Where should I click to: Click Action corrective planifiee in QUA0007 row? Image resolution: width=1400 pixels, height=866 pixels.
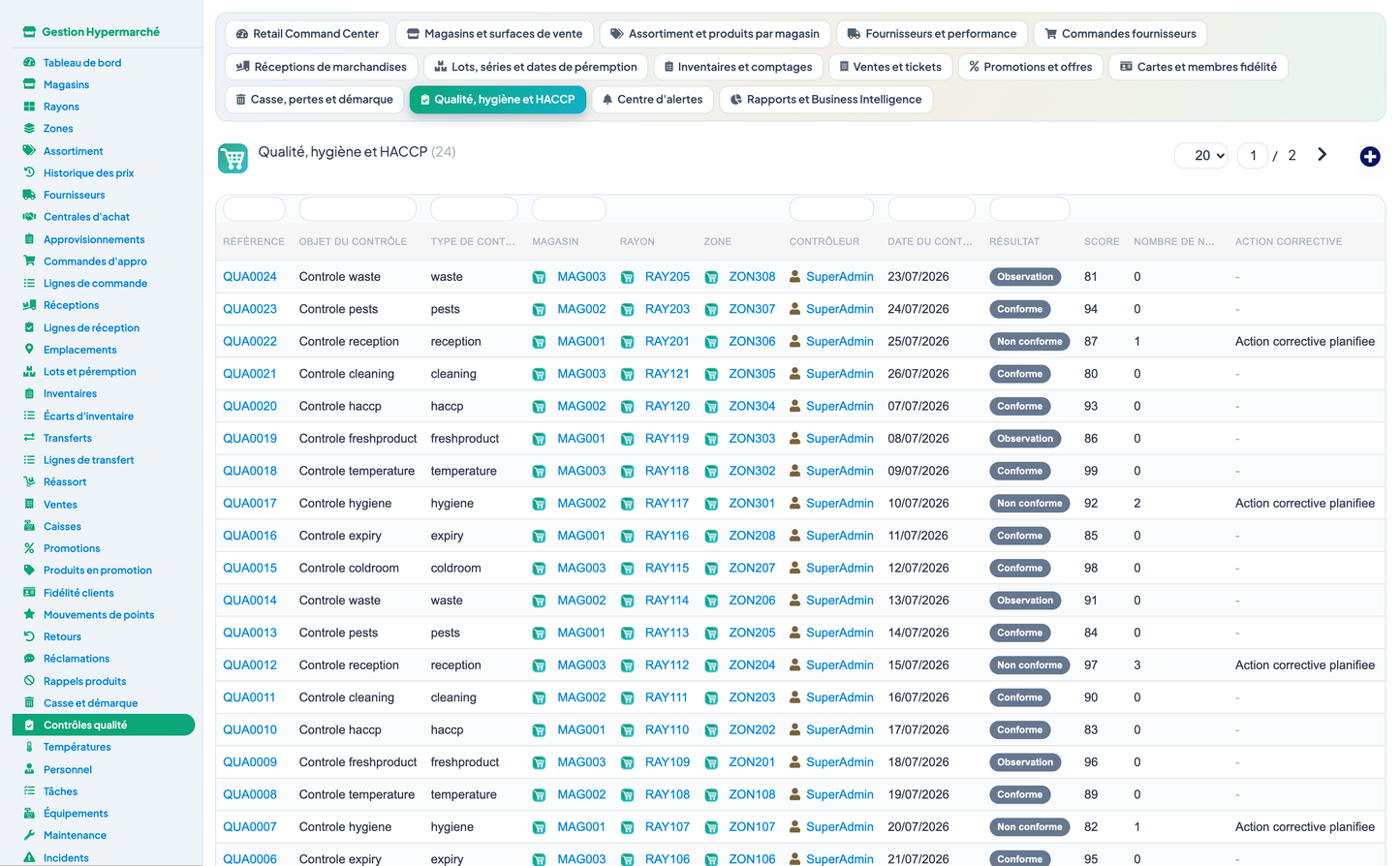(x=1305, y=827)
